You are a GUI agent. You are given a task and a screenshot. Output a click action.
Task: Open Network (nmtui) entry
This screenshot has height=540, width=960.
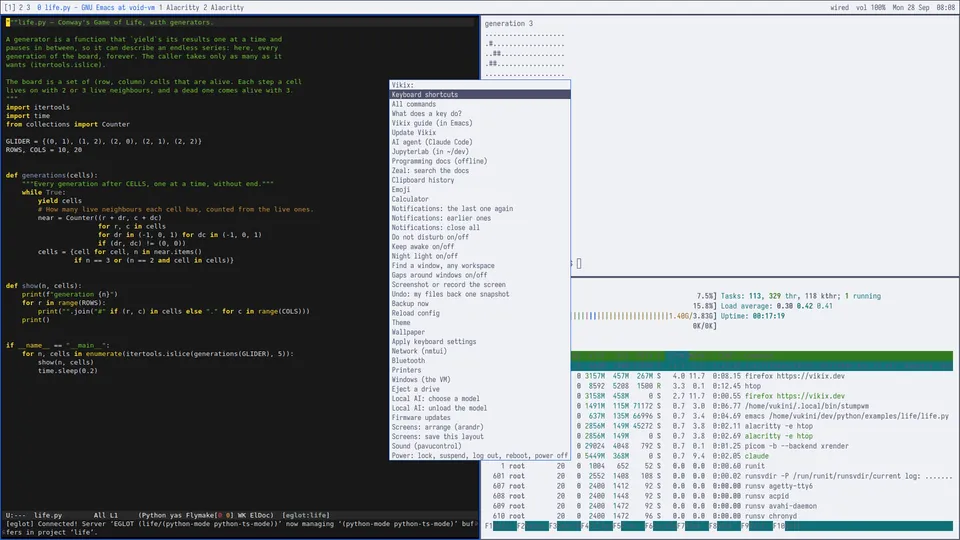[480, 351]
